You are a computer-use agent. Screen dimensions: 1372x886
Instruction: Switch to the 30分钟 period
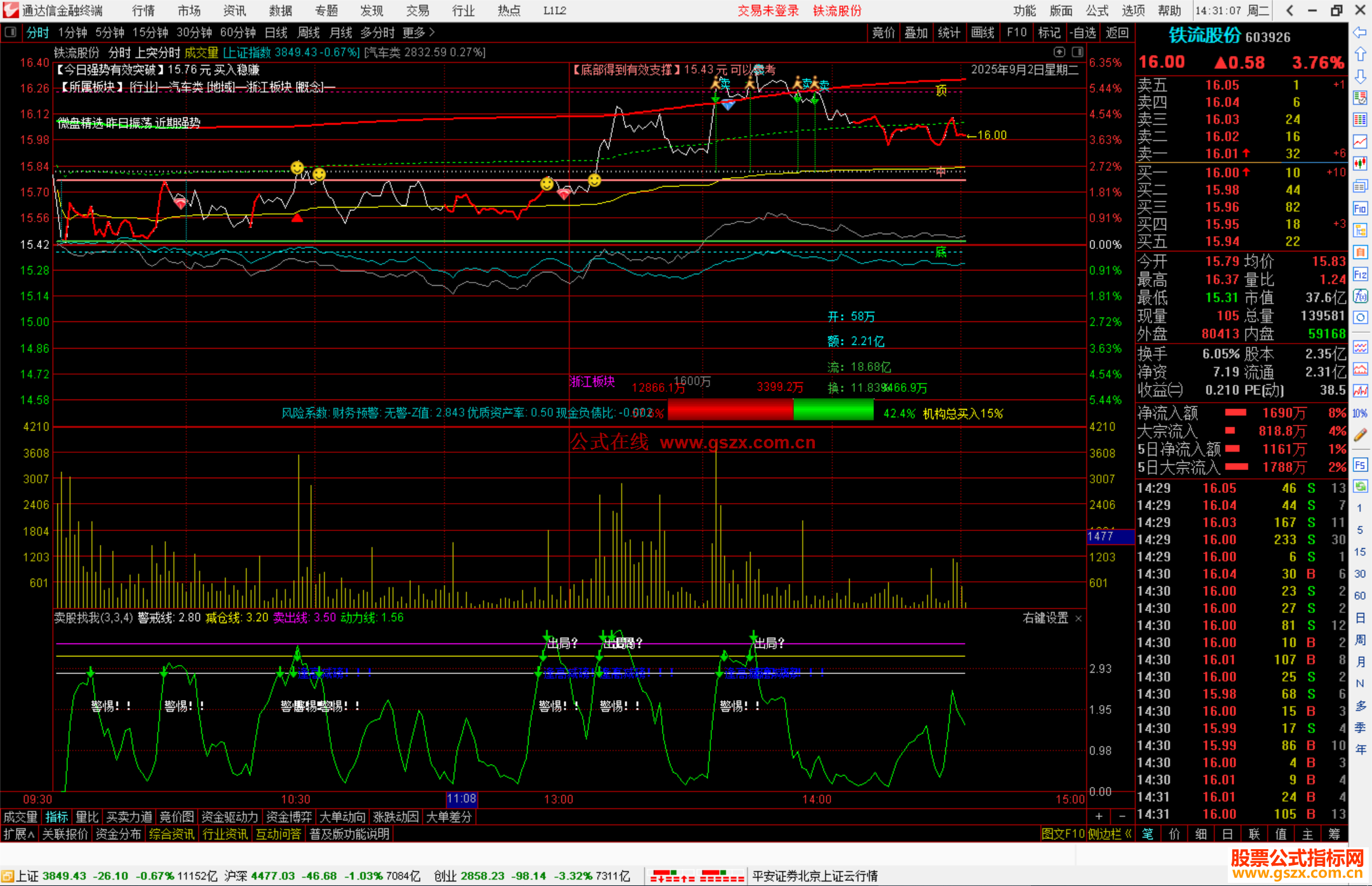pyautogui.click(x=194, y=32)
